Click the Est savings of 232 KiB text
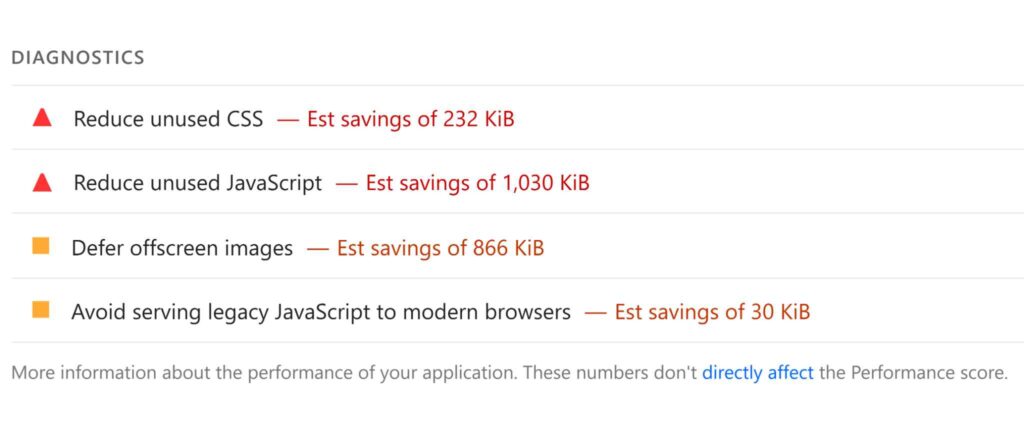The width and height of the screenshot is (1024, 435). coord(410,119)
